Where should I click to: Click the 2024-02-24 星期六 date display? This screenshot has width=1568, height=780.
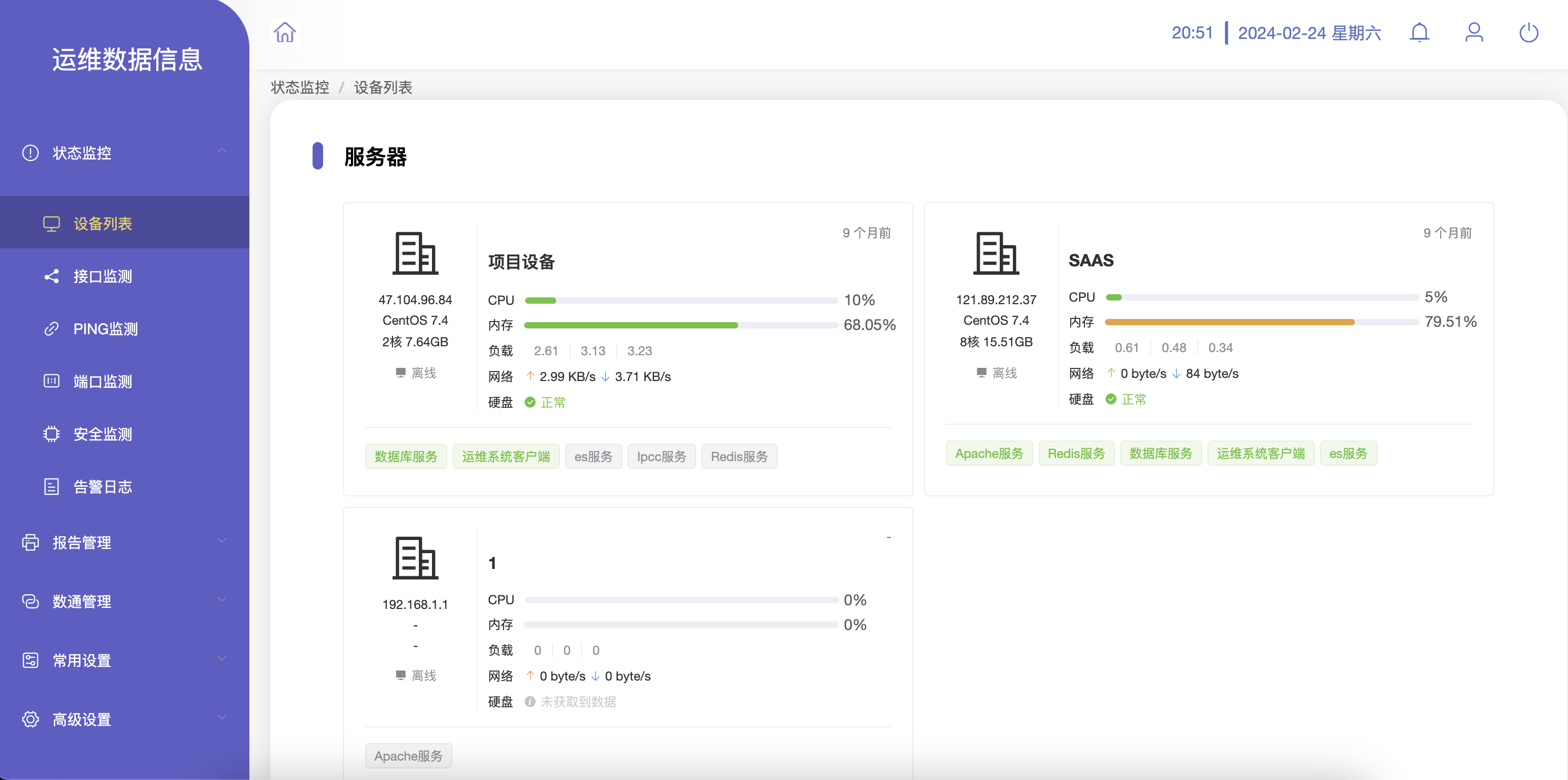(1309, 32)
